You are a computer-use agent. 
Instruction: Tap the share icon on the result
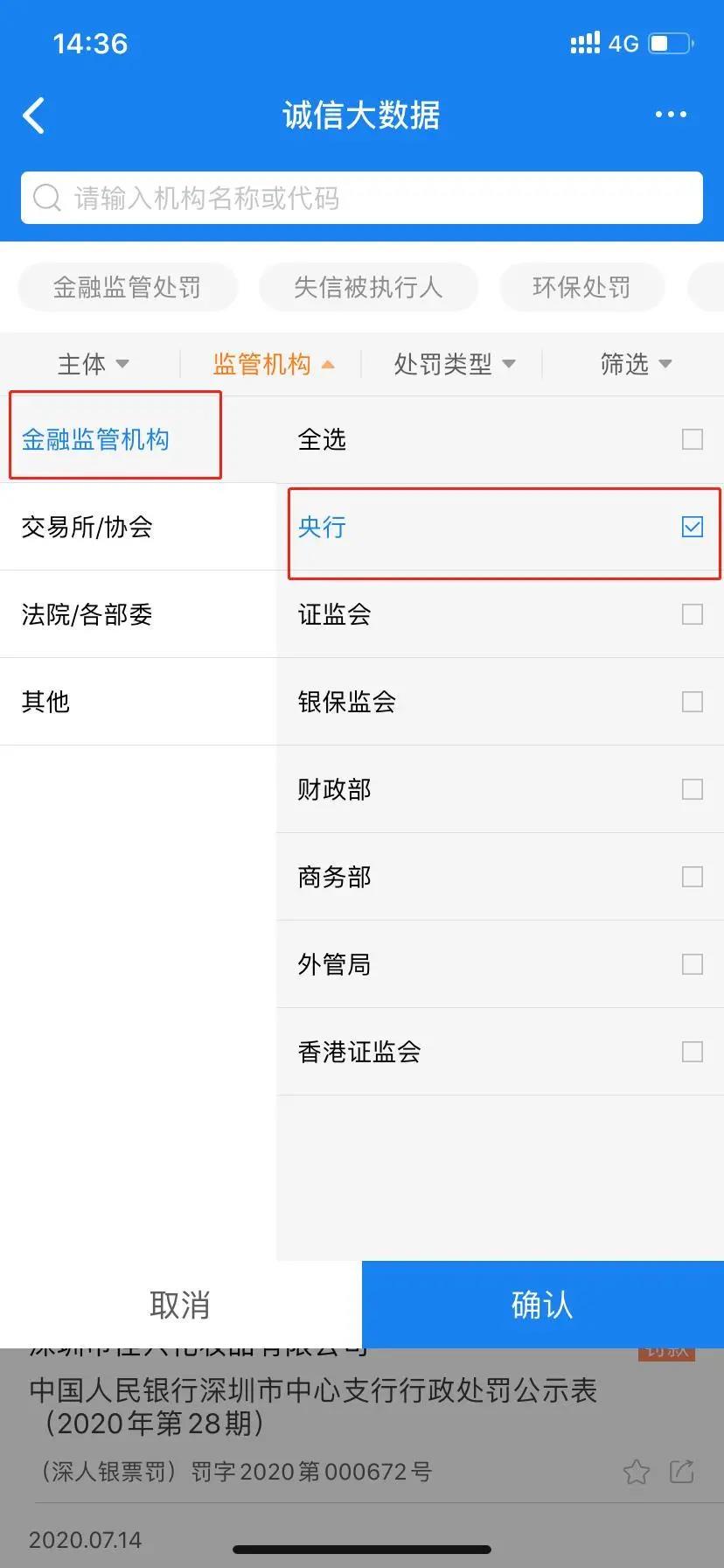tap(682, 1471)
